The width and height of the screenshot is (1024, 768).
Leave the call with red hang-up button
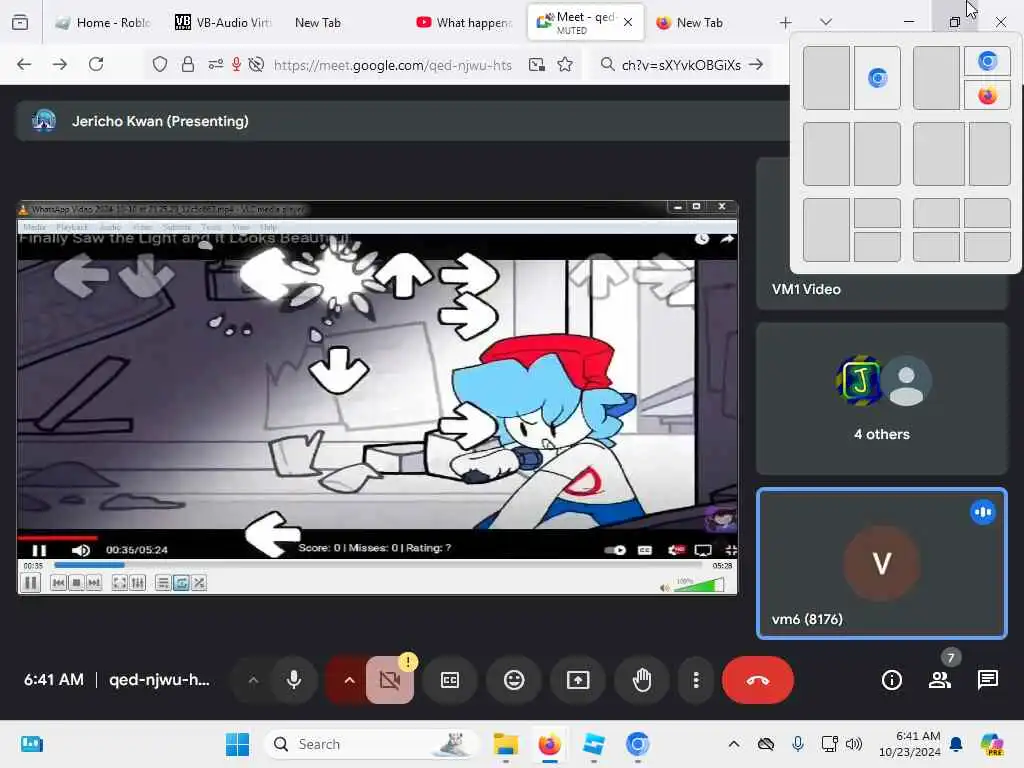coord(758,680)
